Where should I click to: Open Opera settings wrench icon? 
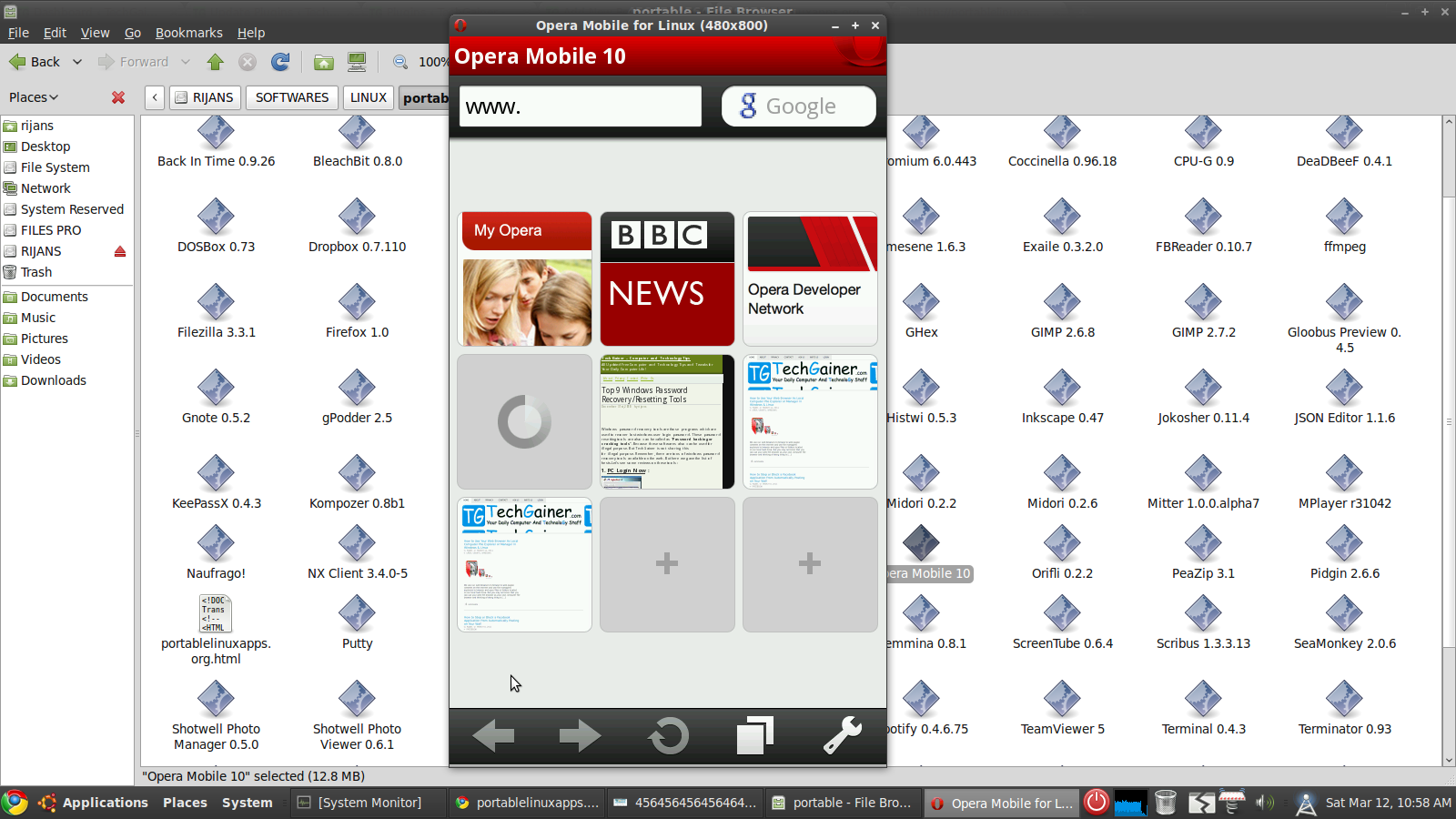pyautogui.click(x=842, y=735)
